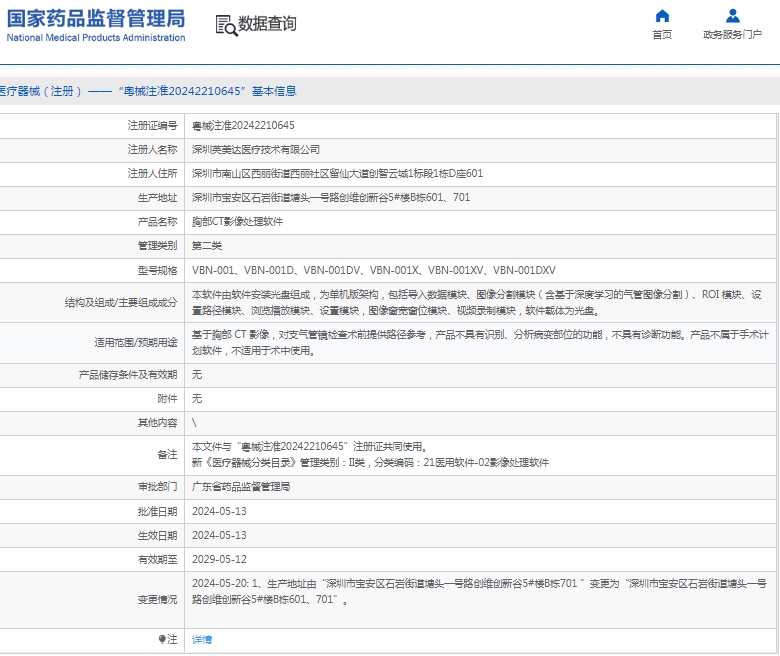Image resolution: width=780 pixels, height=656 pixels.
Task: Select the 备注 remarks text
Action: pyautogui.click(x=370, y=455)
